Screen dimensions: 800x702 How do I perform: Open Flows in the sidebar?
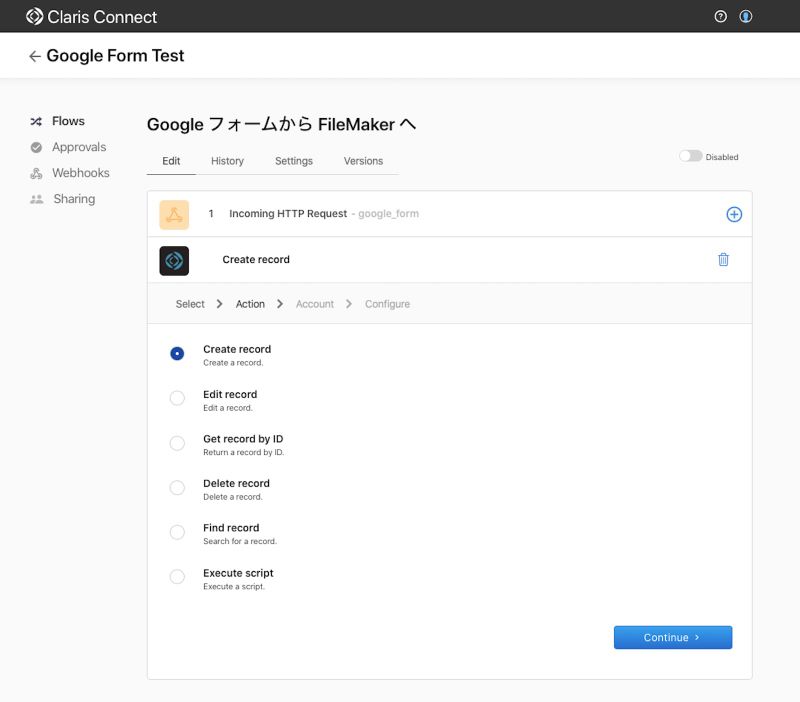tap(68, 121)
